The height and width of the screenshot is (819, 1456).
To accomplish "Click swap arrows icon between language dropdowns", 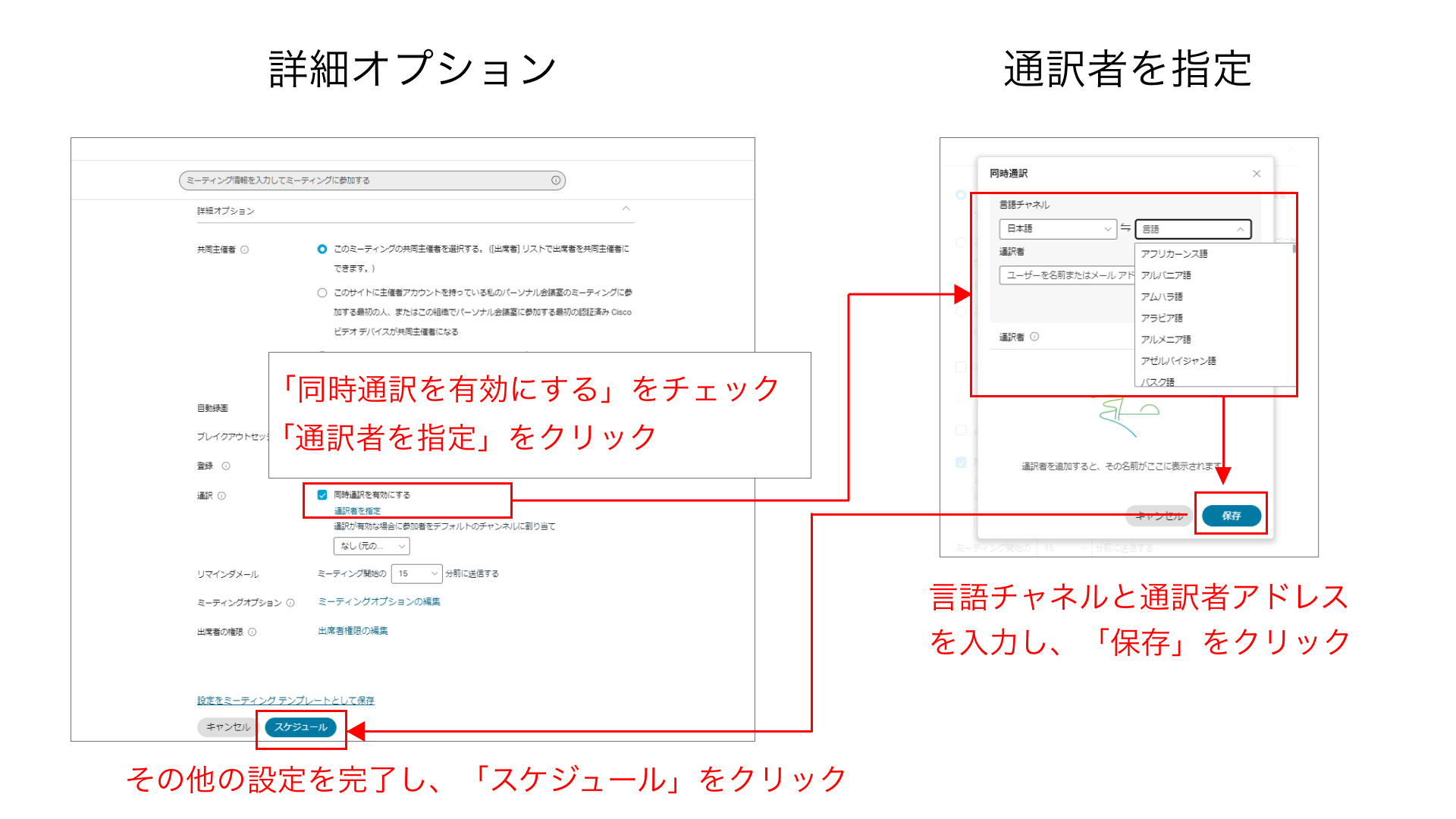I will pos(1125,227).
